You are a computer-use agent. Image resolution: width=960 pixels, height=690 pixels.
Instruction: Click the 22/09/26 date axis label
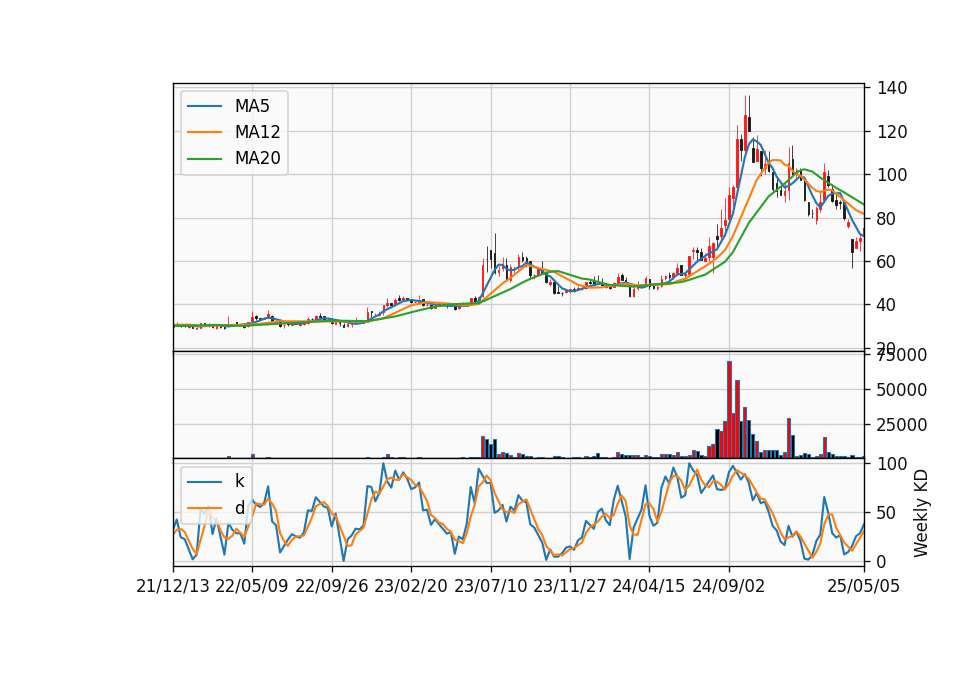pos(332,586)
